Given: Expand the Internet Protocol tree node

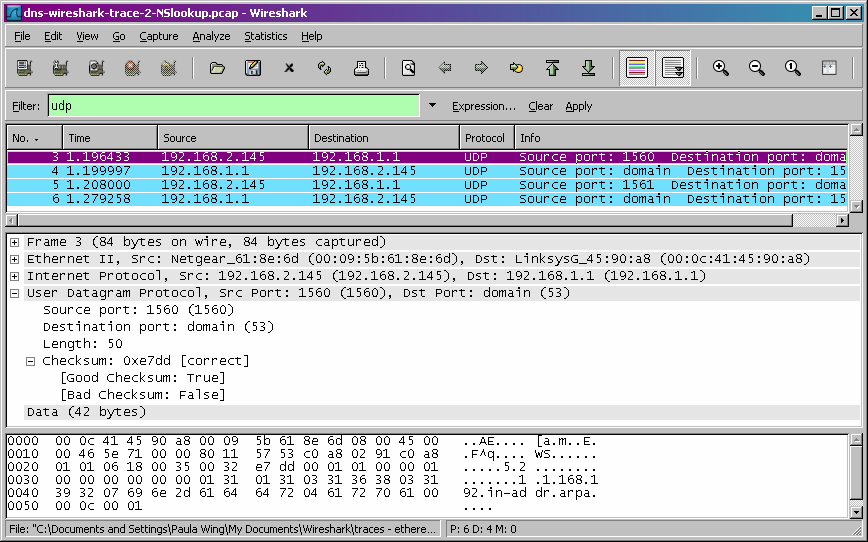Looking at the screenshot, I should tap(15, 276).
